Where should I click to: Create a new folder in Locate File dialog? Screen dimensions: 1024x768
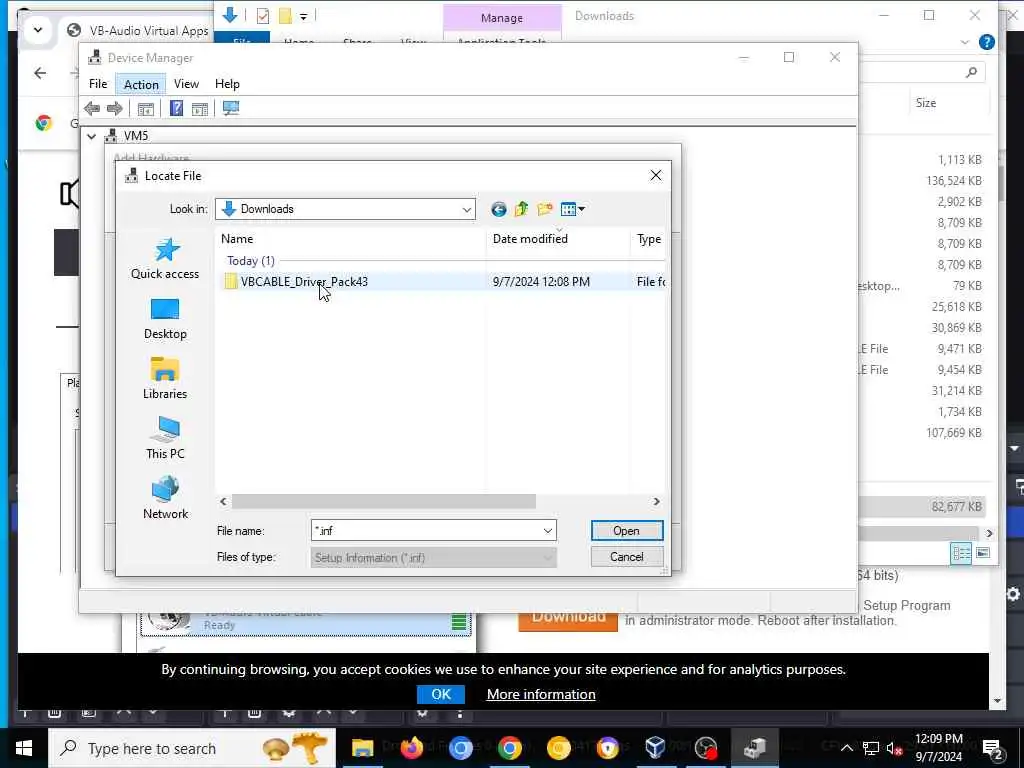coord(545,209)
